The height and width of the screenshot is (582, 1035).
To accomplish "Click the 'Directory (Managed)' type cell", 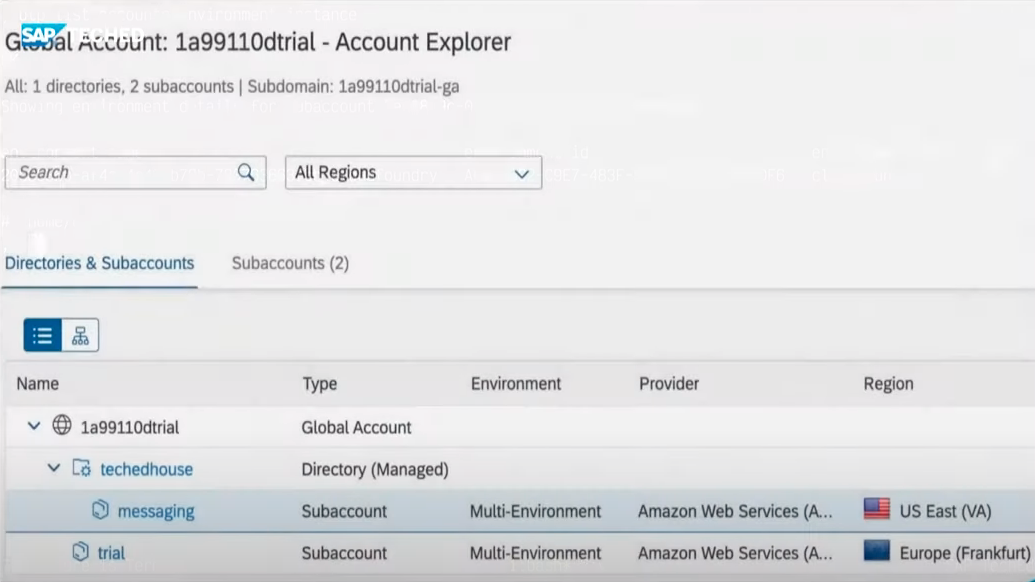I will click(375, 470).
